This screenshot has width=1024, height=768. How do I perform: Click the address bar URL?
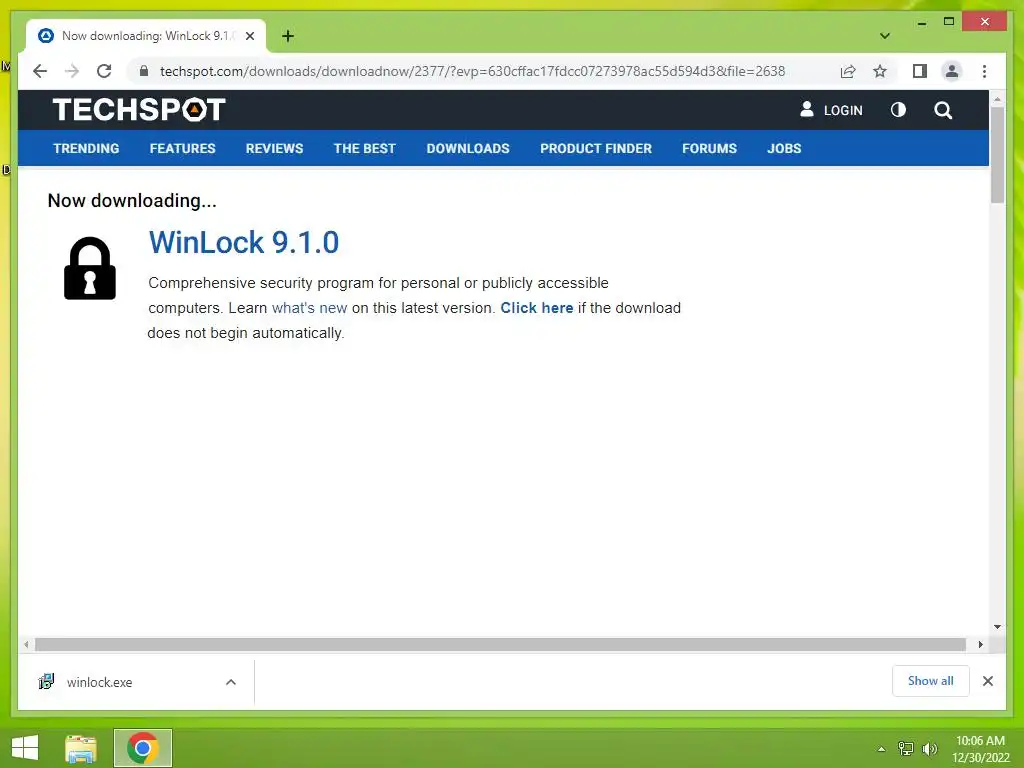(x=472, y=71)
